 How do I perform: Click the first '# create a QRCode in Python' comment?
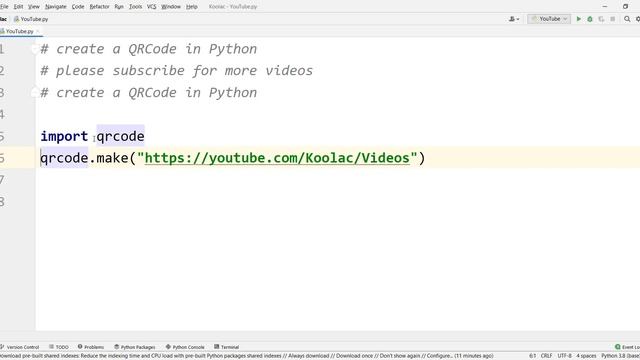coord(149,49)
